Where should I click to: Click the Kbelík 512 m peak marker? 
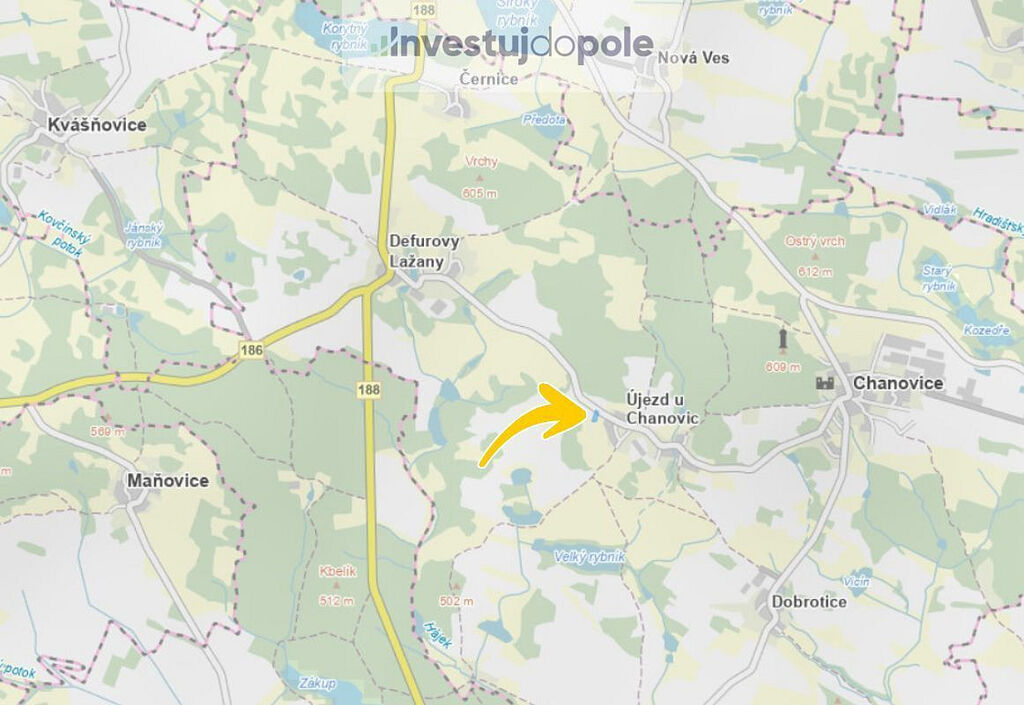(x=338, y=586)
